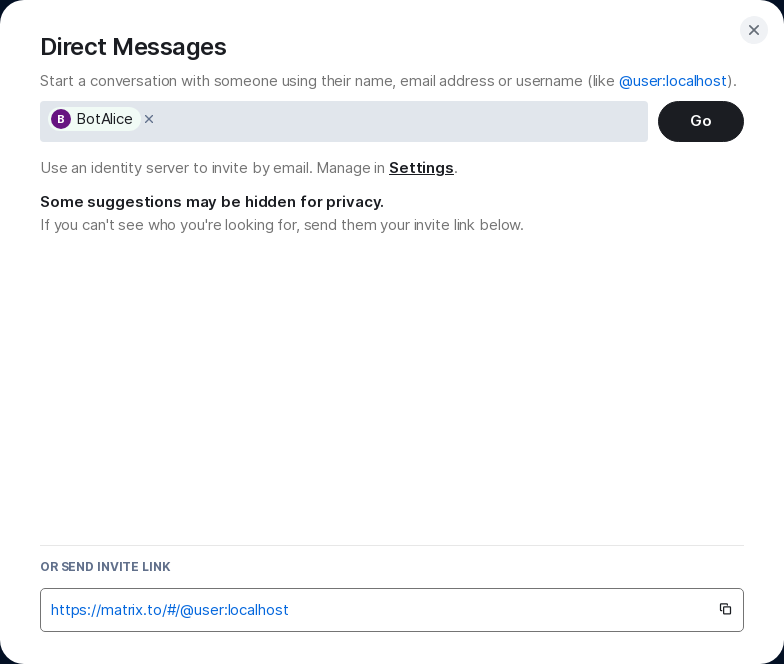The width and height of the screenshot is (784, 664).
Task: Focus the recipient search input field
Action: 400,121
